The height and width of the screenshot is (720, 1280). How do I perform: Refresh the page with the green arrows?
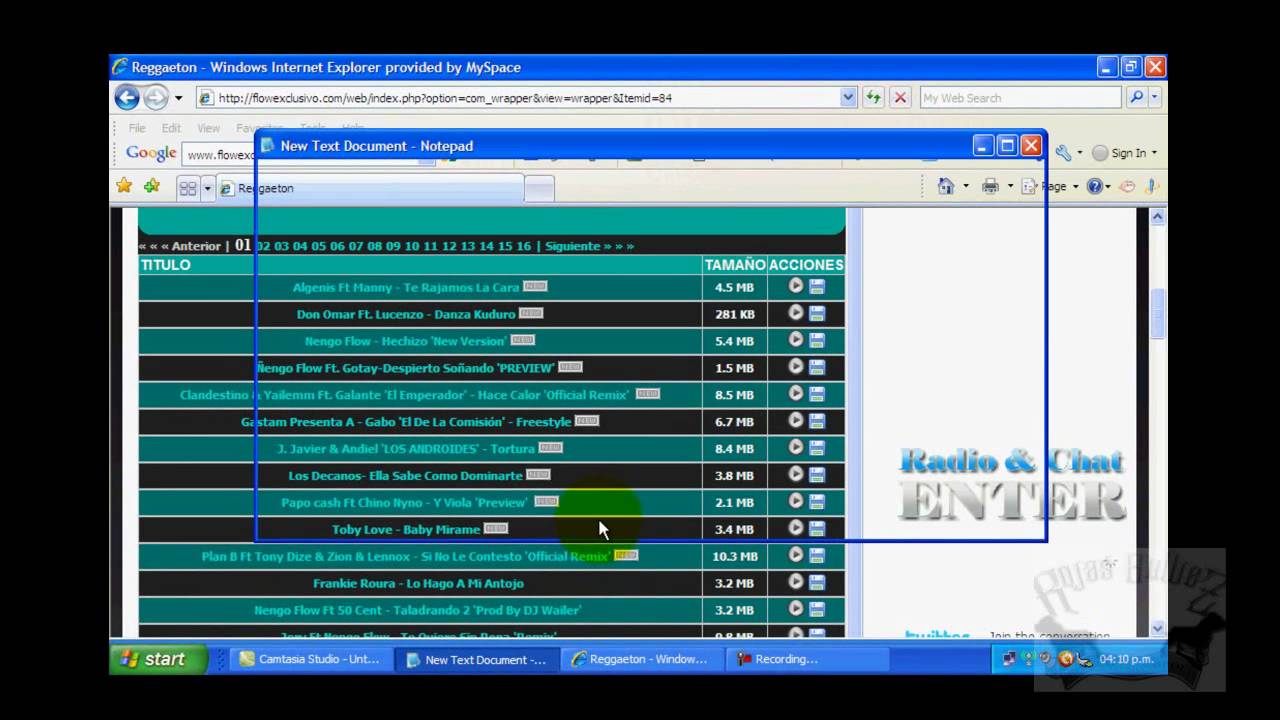(874, 97)
